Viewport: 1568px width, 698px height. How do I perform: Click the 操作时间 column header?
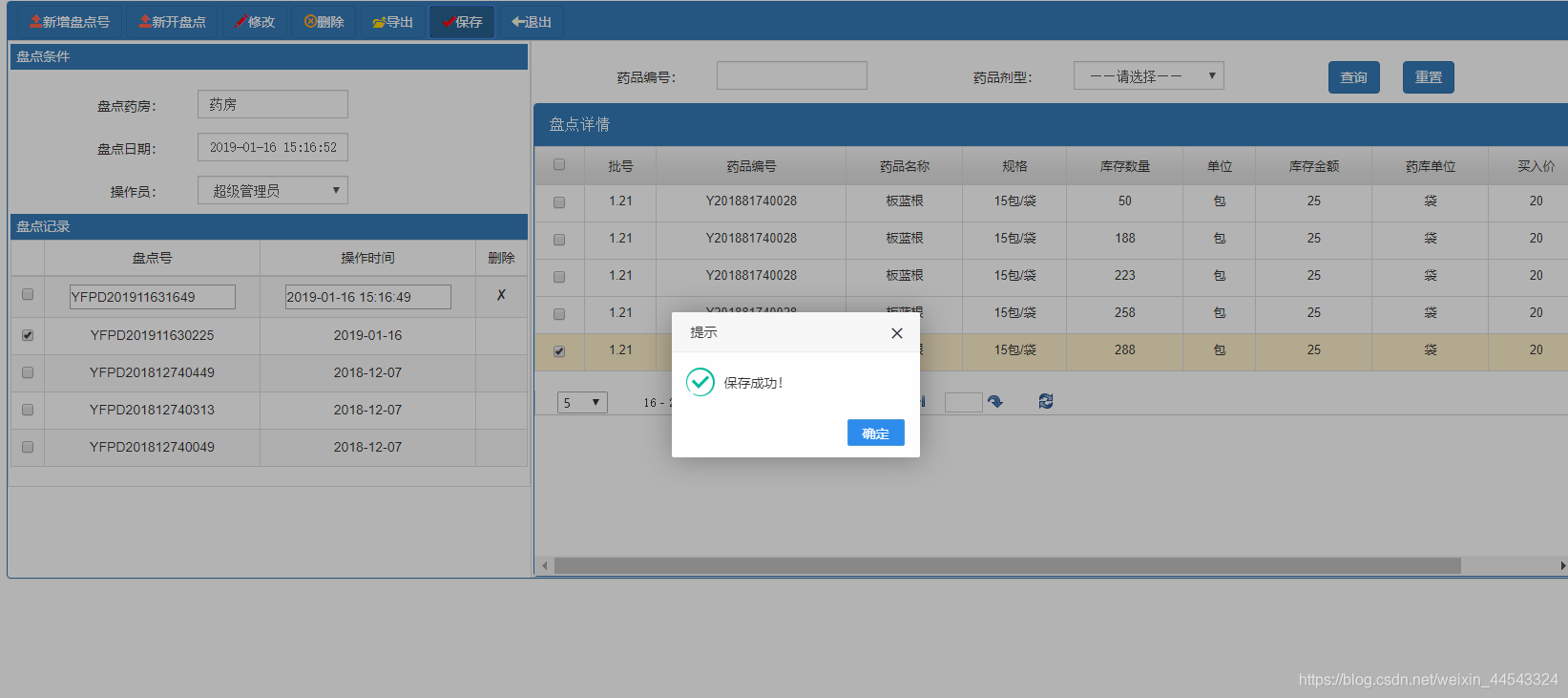click(367, 258)
